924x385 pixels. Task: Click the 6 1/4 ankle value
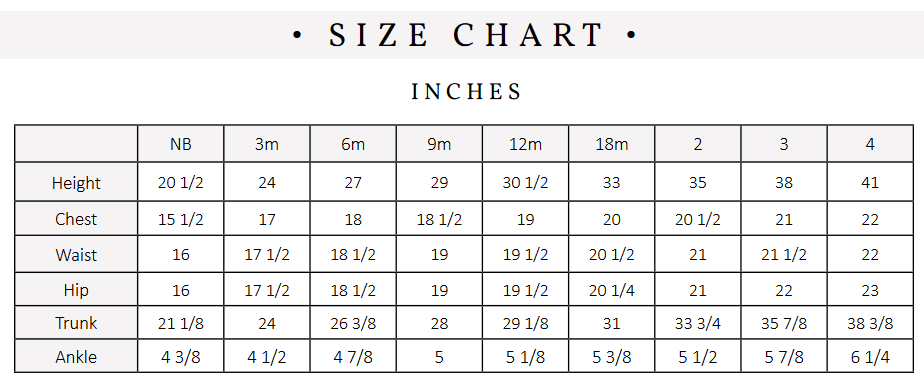point(870,357)
